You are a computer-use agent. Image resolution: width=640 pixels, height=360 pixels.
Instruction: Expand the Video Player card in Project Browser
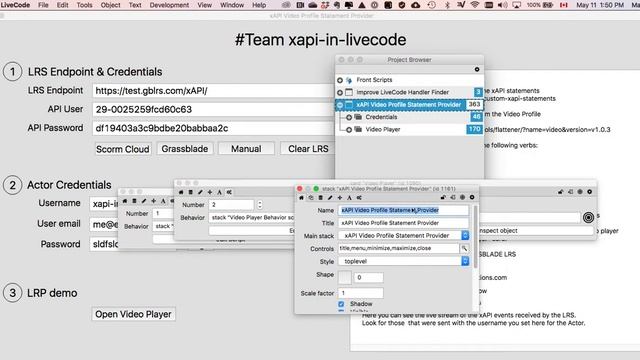349,130
